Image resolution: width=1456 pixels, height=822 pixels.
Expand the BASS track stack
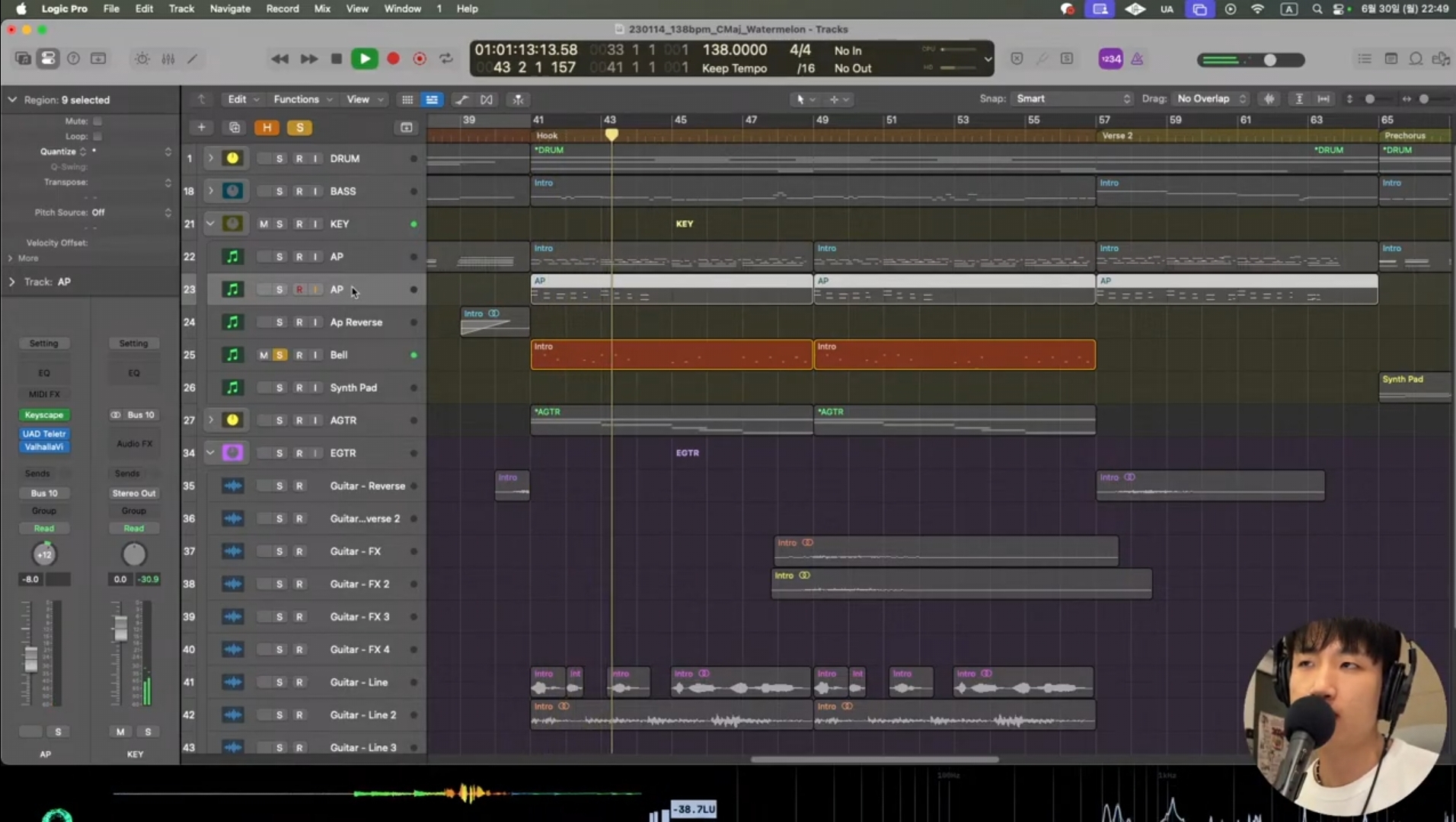[x=210, y=191]
